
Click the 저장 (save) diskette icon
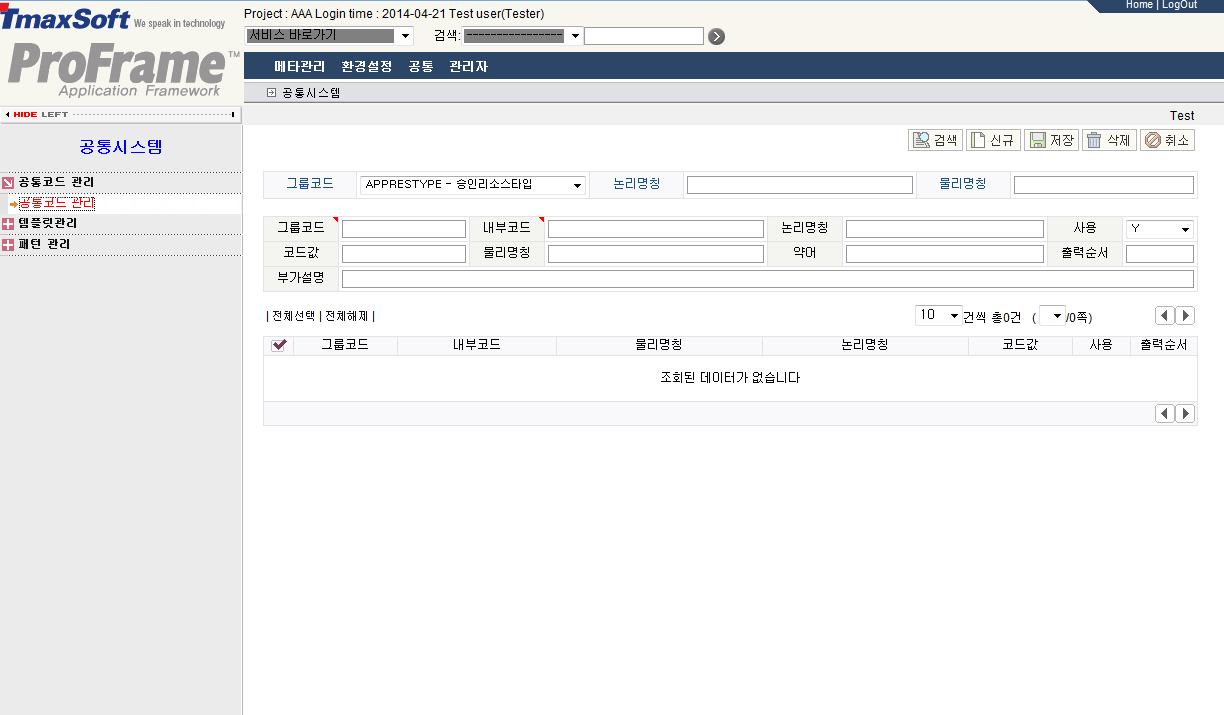(x=1052, y=140)
